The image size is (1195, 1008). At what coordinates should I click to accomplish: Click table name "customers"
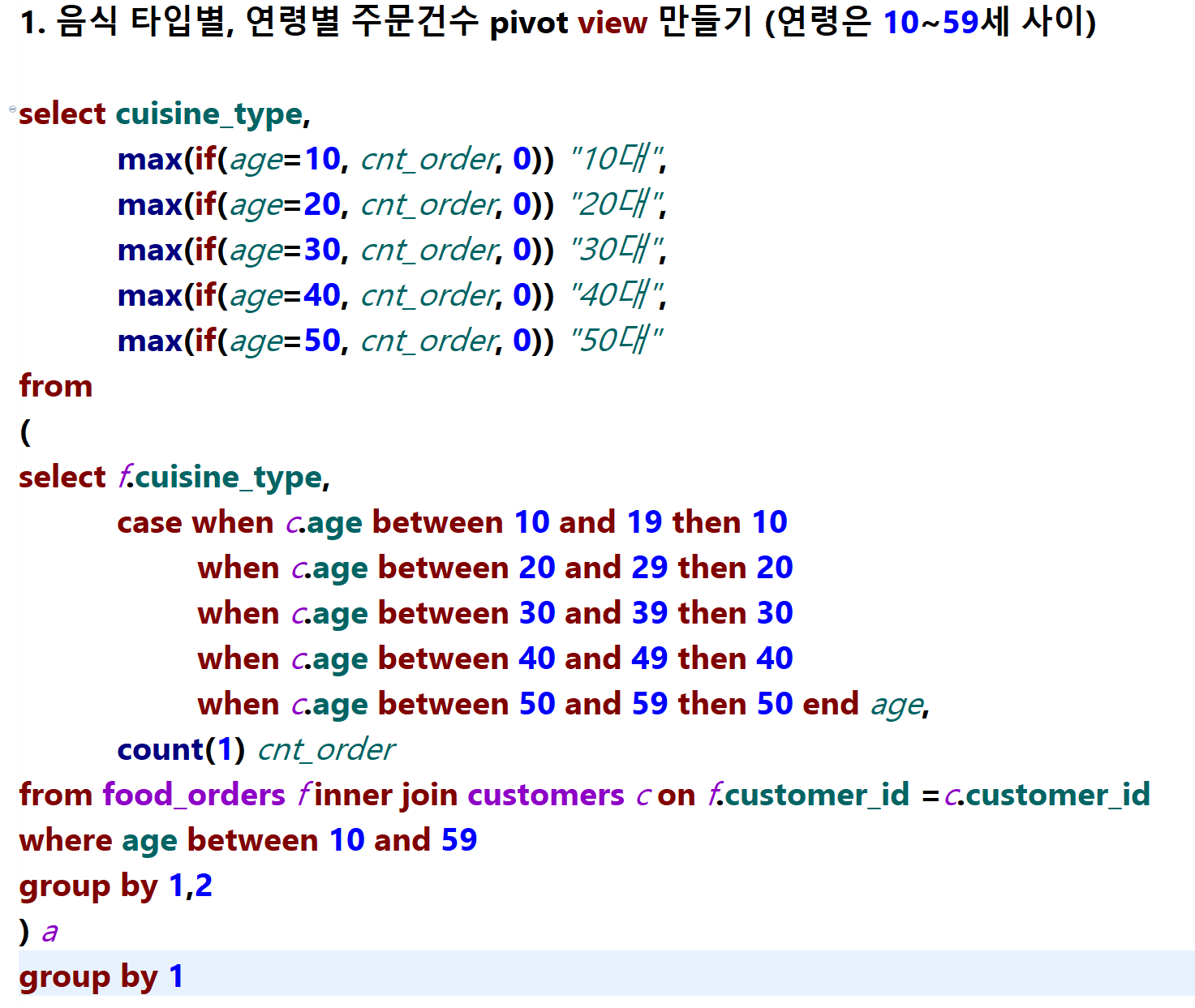tap(546, 796)
